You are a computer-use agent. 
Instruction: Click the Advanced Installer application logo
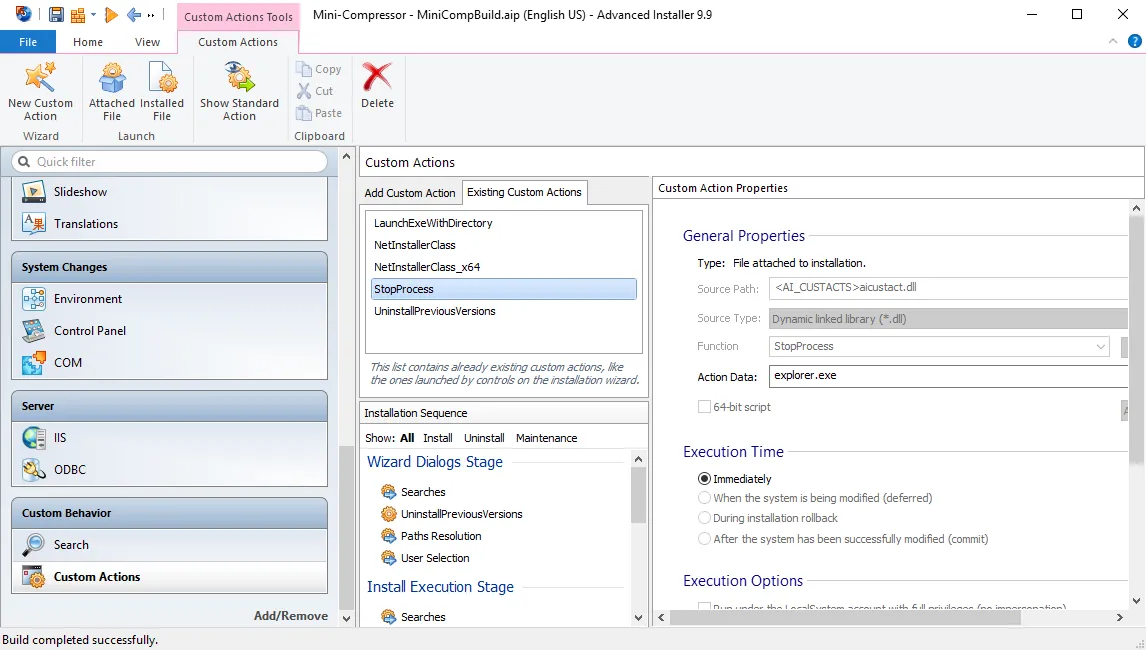pos(23,14)
